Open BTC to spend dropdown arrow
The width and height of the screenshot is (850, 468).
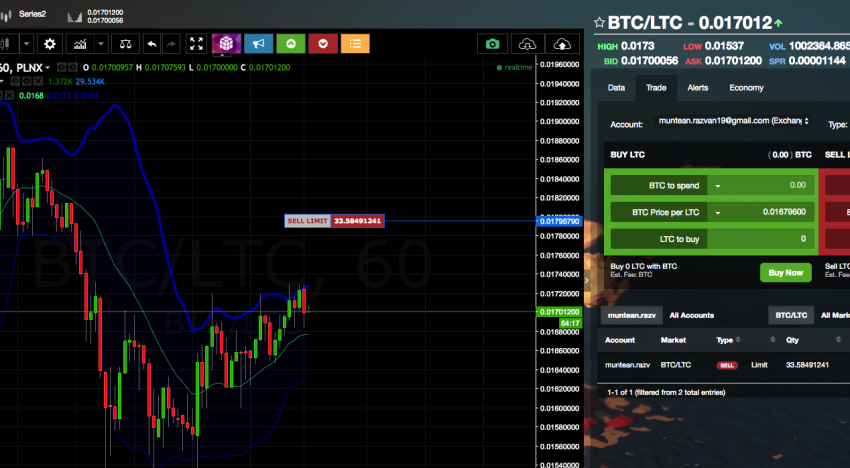click(718, 185)
